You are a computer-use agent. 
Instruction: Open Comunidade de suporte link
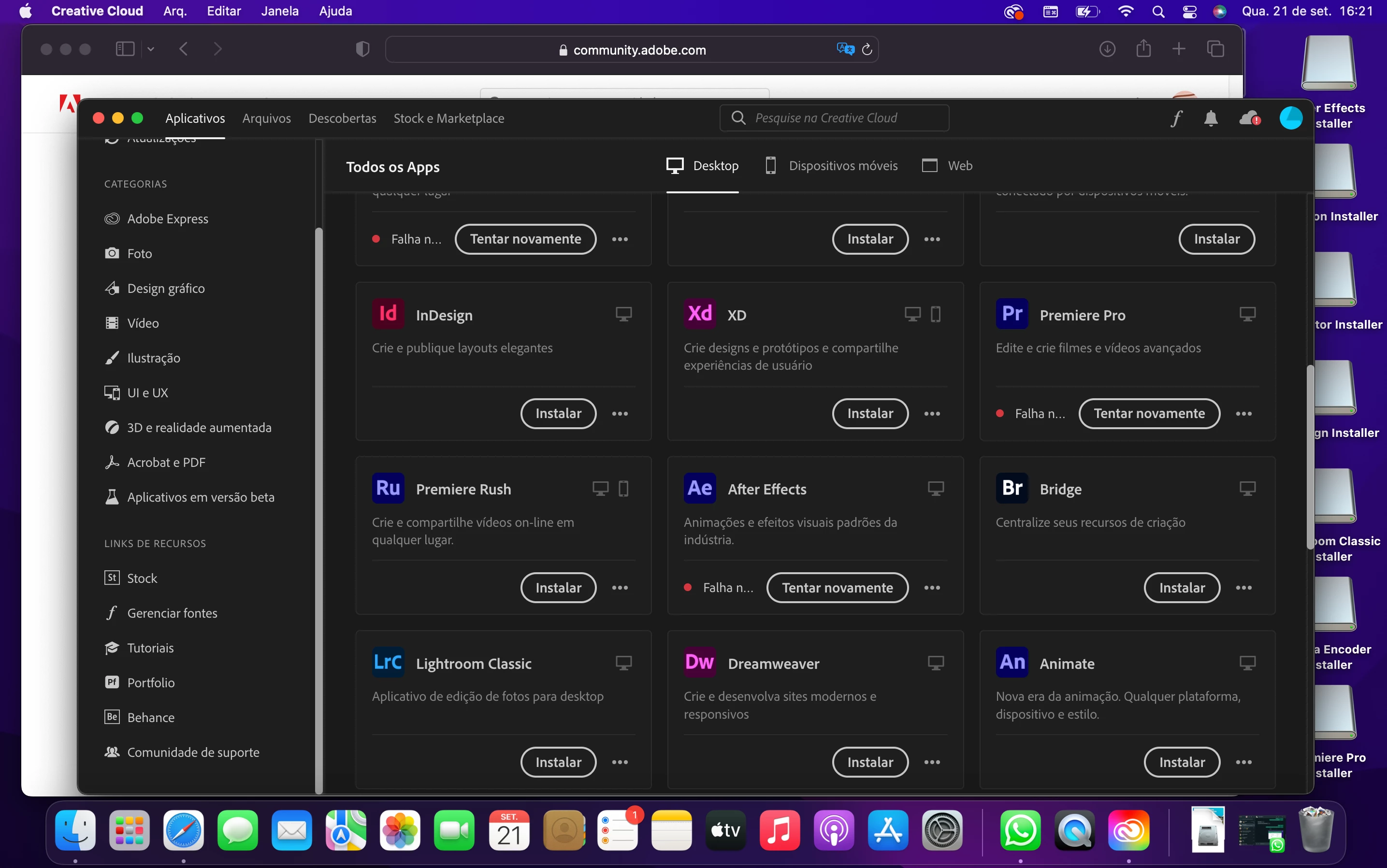(x=193, y=752)
